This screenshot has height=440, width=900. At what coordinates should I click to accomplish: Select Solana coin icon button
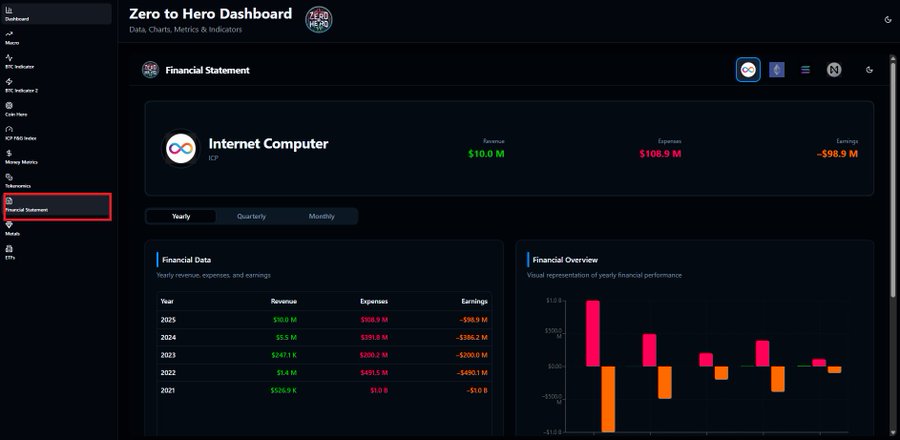point(805,70)
